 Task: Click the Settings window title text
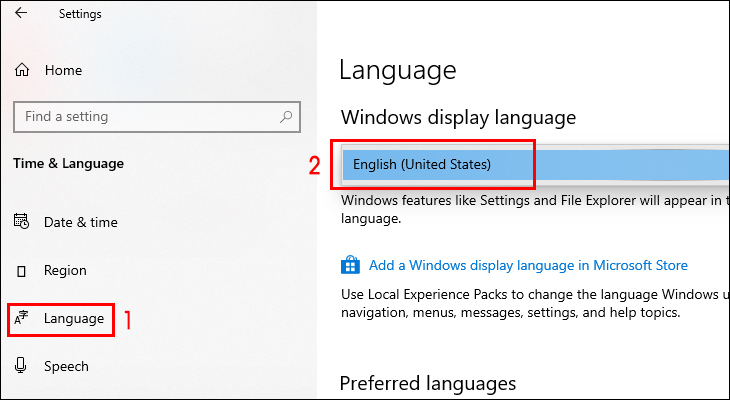80,14
